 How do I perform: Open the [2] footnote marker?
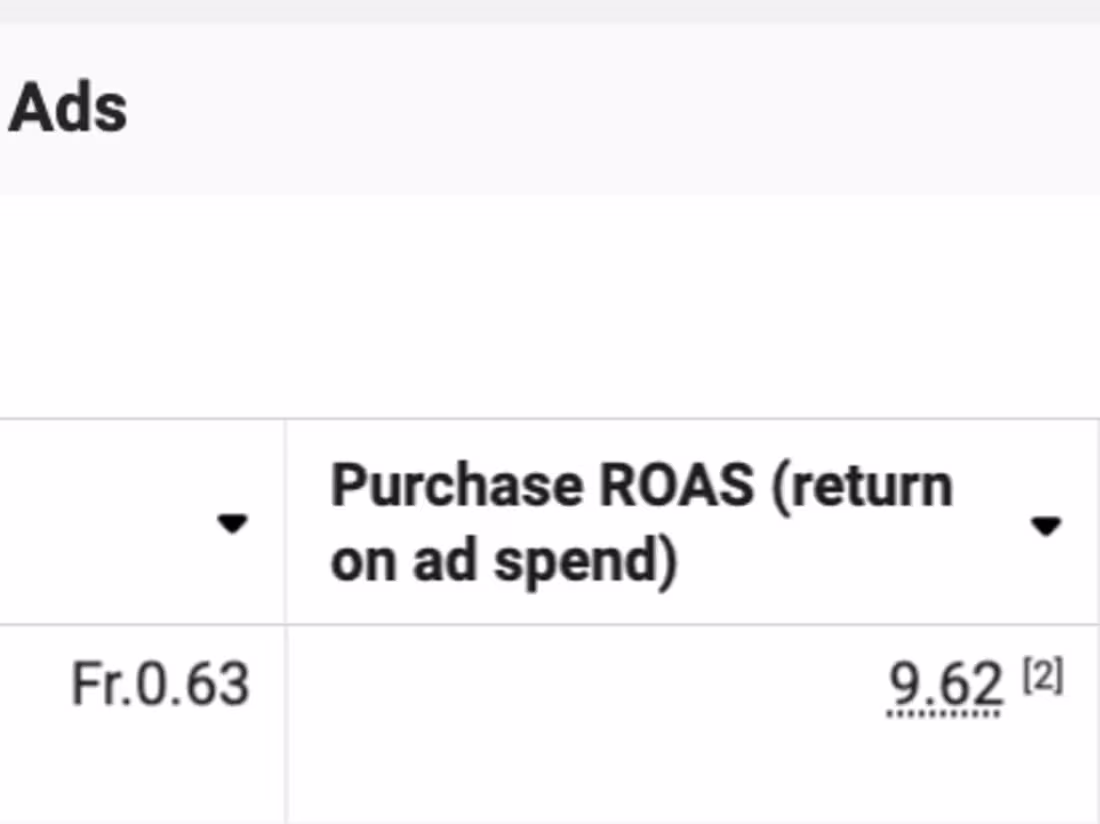[x=1042, y=678]
